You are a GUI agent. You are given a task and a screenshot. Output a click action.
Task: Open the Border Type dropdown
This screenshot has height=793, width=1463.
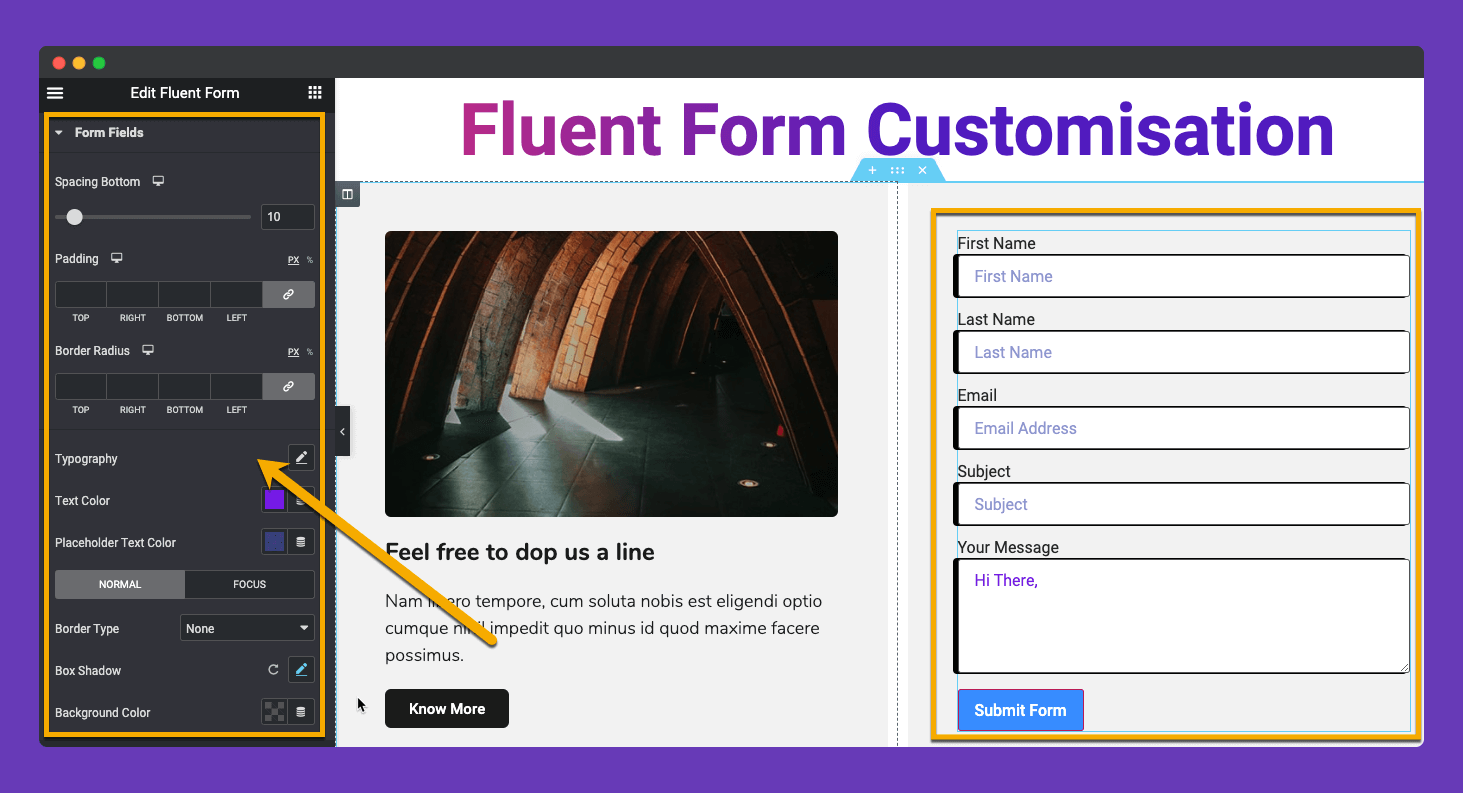coord(247,628)
